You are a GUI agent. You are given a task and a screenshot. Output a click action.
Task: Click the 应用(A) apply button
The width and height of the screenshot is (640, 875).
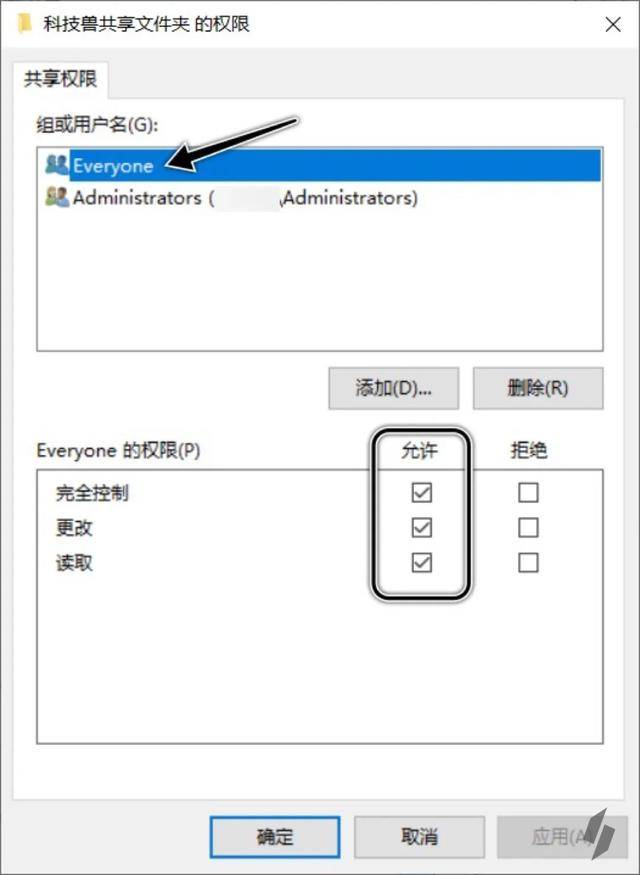[x=561, y=836]
